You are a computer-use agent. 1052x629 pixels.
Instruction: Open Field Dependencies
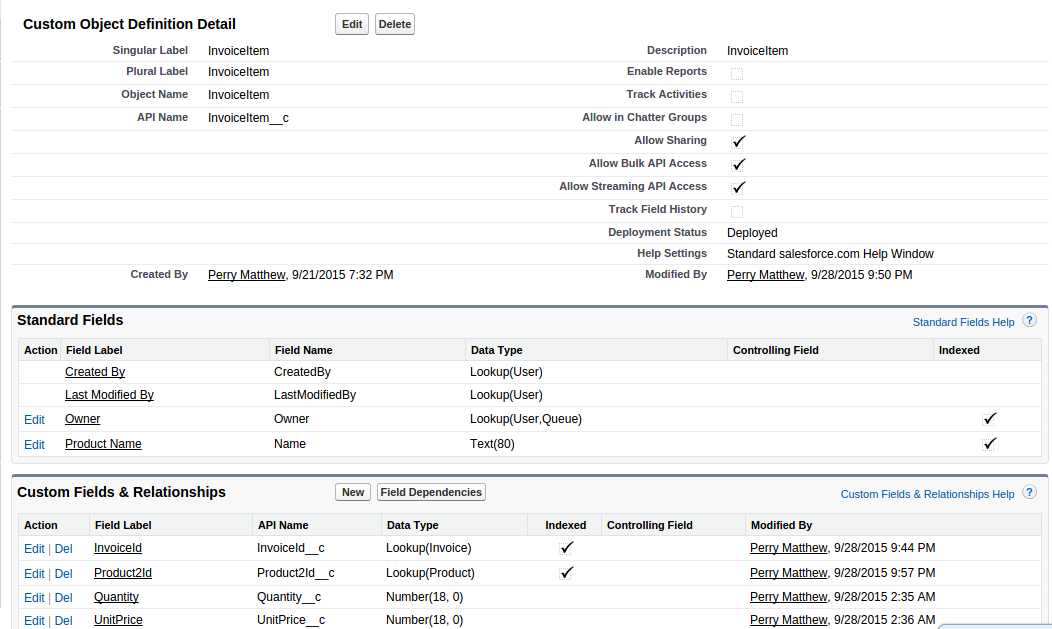431,492
